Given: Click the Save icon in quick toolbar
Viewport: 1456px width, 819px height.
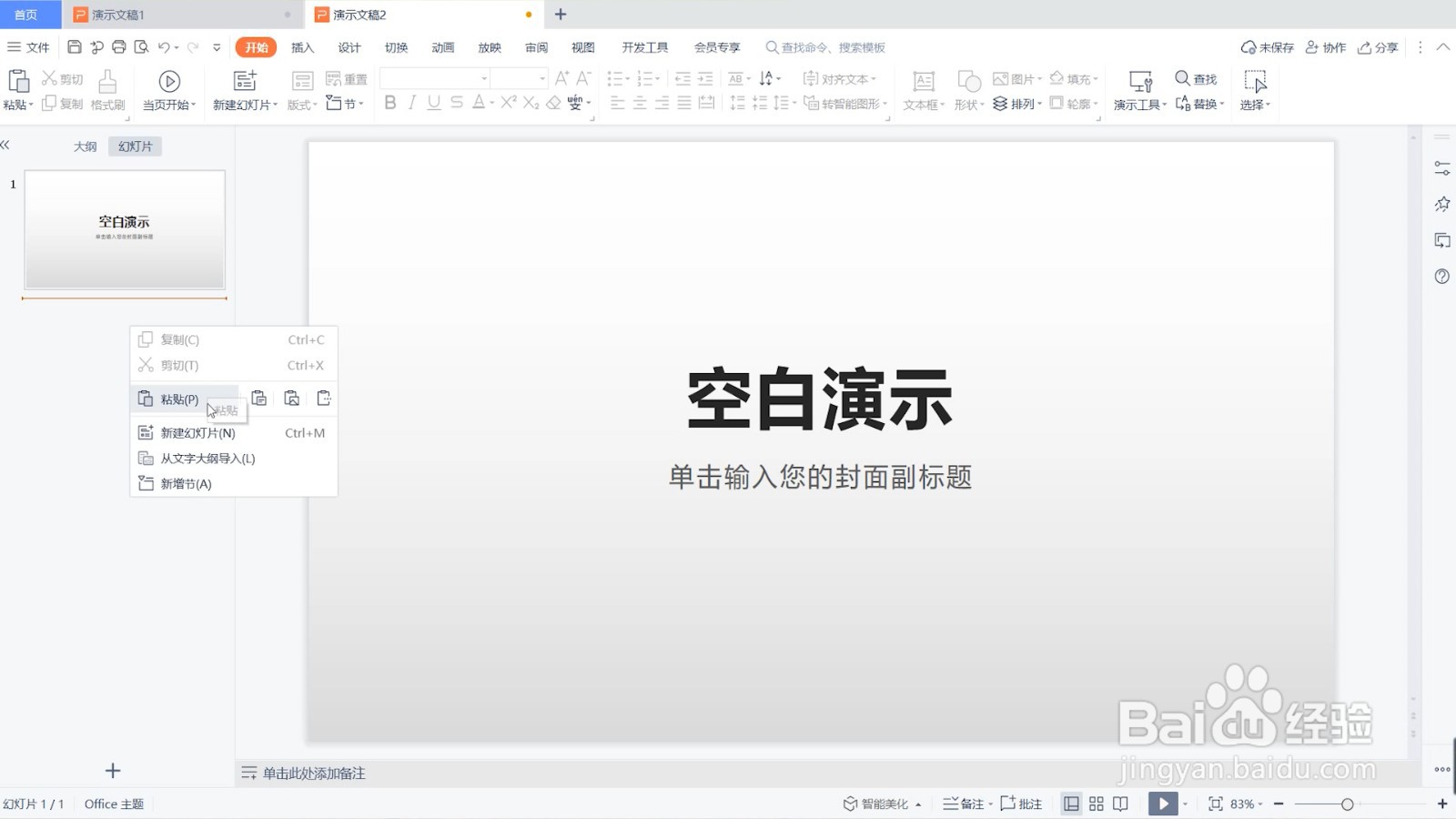Looking at the screenshot, I should pos(75,47).
